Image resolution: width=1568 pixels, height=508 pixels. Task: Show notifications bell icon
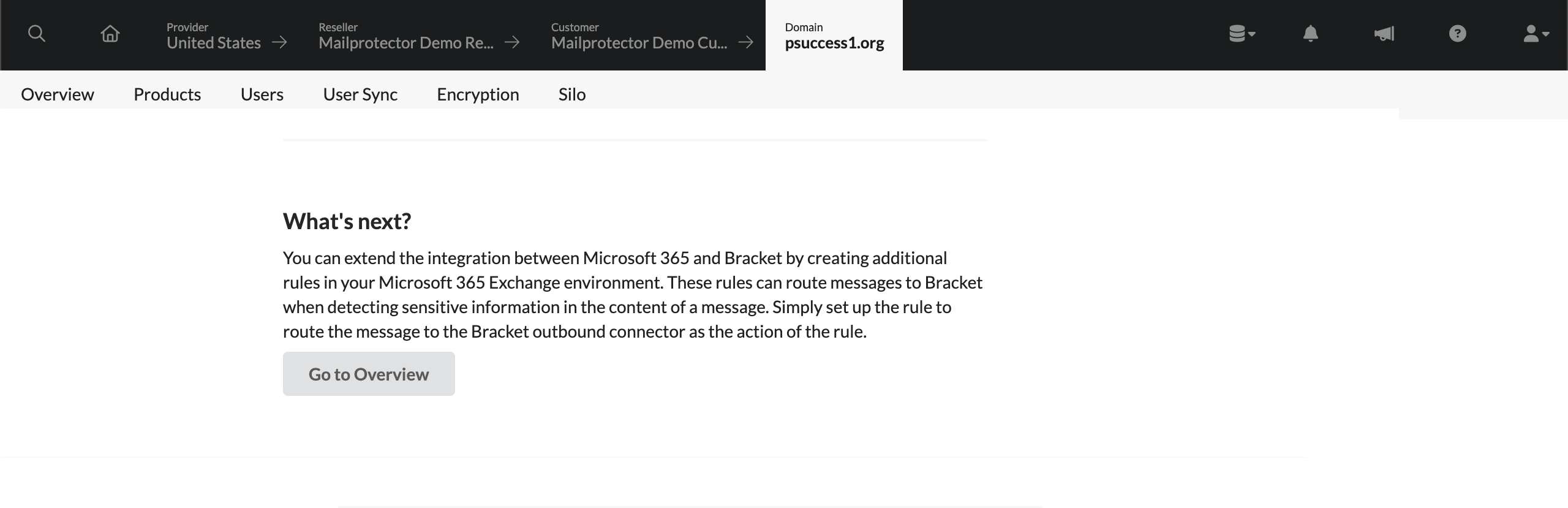click(x=1311, y=34)
